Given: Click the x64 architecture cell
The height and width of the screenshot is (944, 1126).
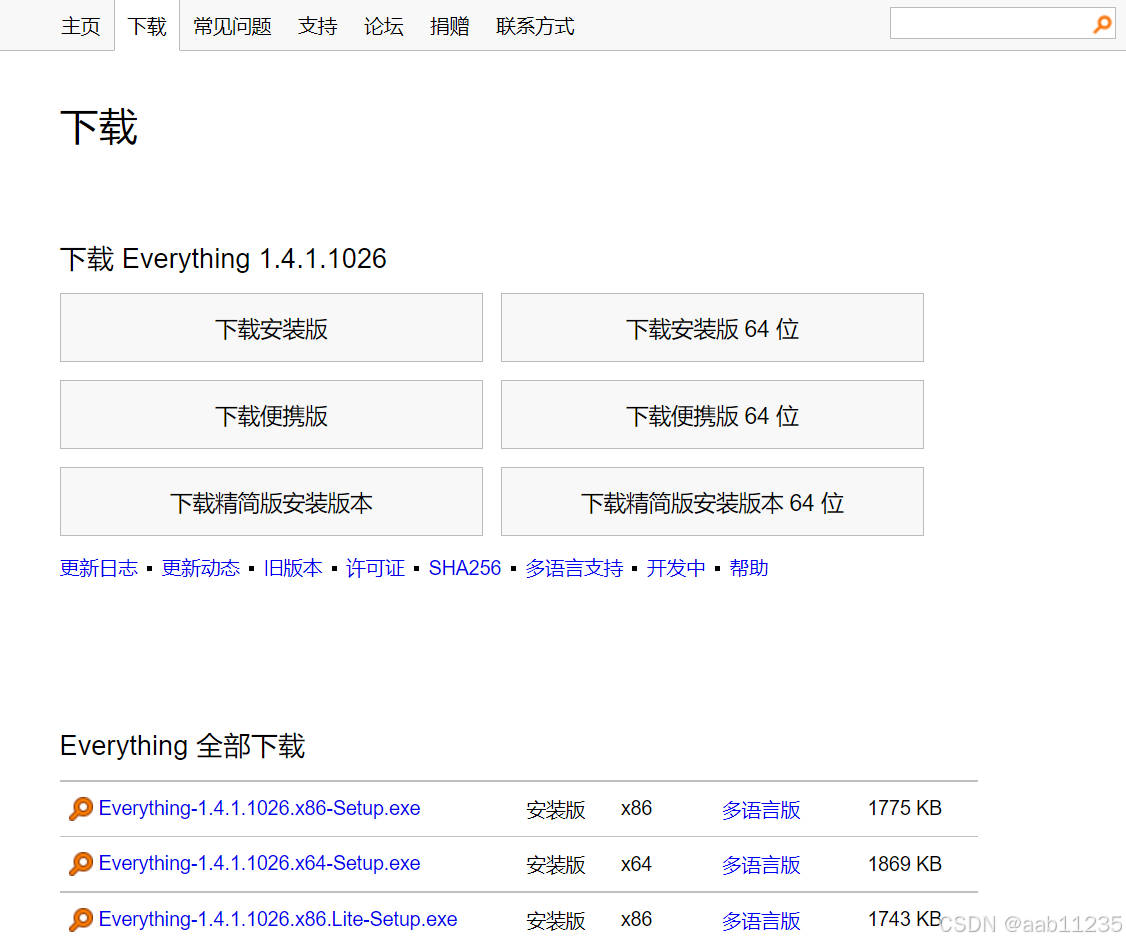Looking at the screenshot, I should 636,864.
